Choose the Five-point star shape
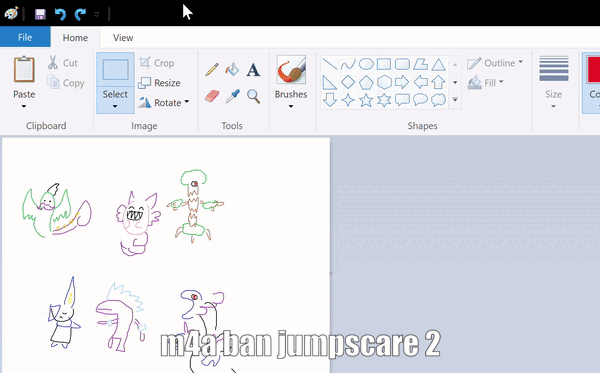The height and width of the screenshot is (373, 600). [x=366, y=100]
